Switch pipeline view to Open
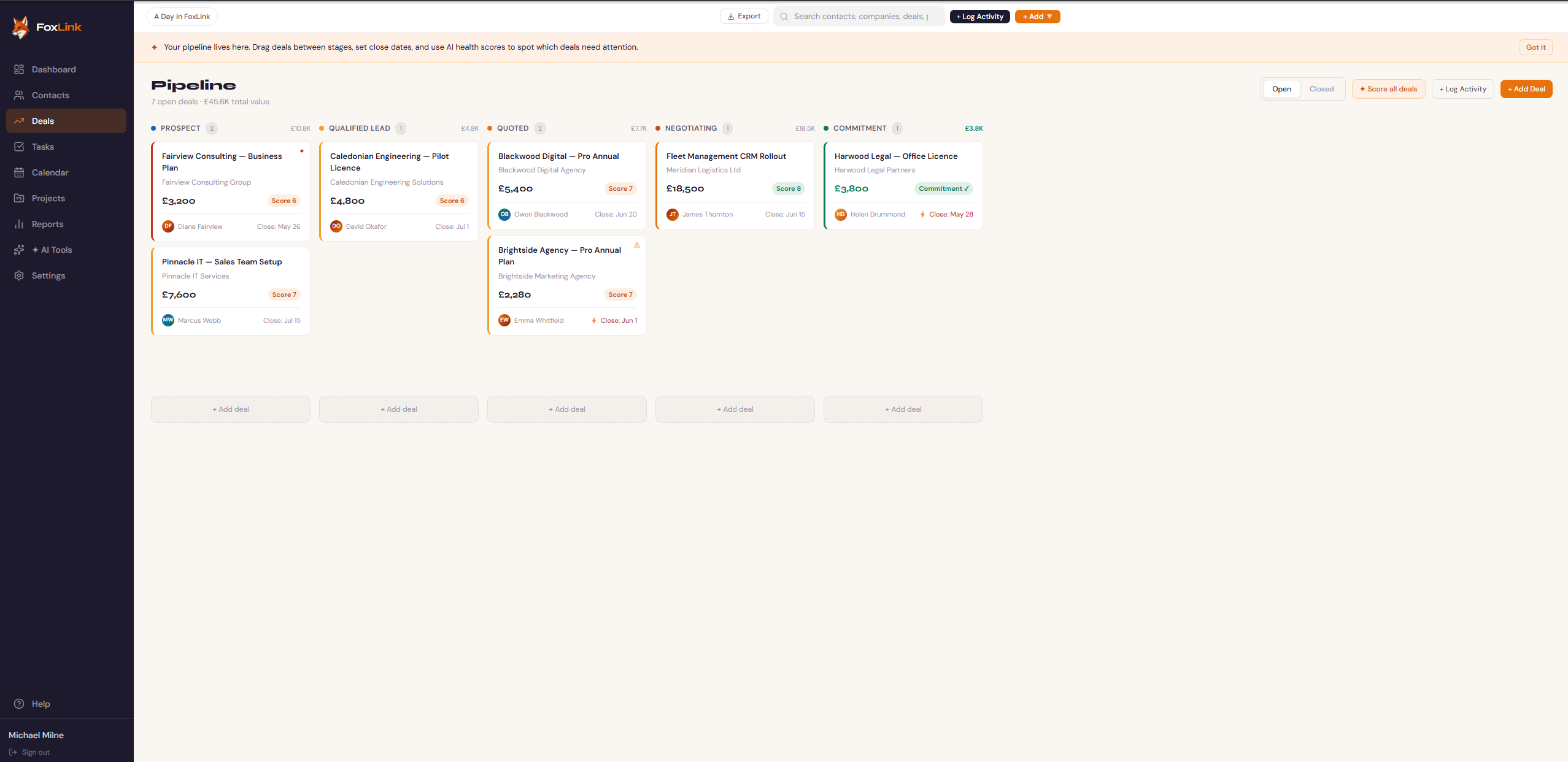Viewport: 1568px width, 762px height. (x=1281, y=89)
